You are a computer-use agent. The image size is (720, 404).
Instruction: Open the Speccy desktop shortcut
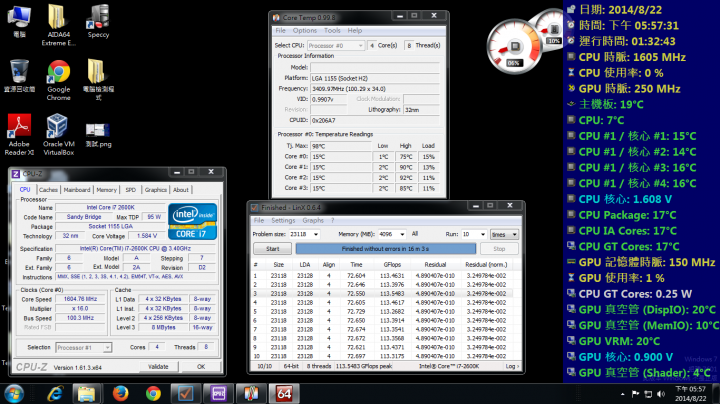[x=98, y=21]
